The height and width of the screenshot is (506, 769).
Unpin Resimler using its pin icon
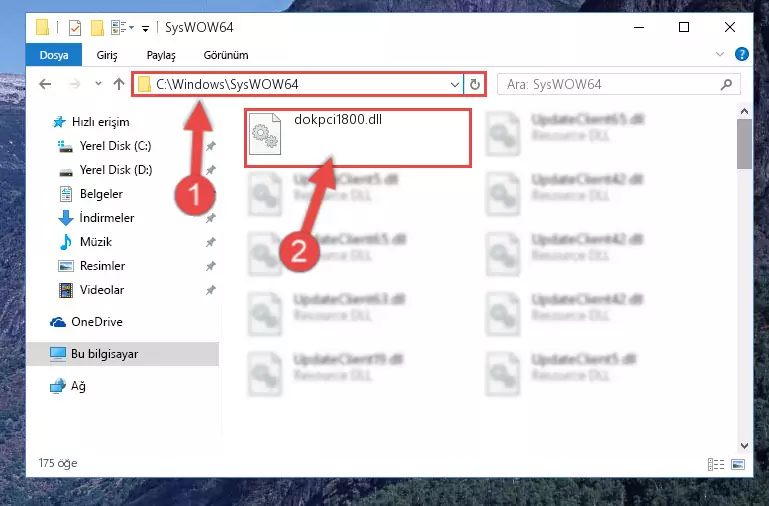[210, 266]
